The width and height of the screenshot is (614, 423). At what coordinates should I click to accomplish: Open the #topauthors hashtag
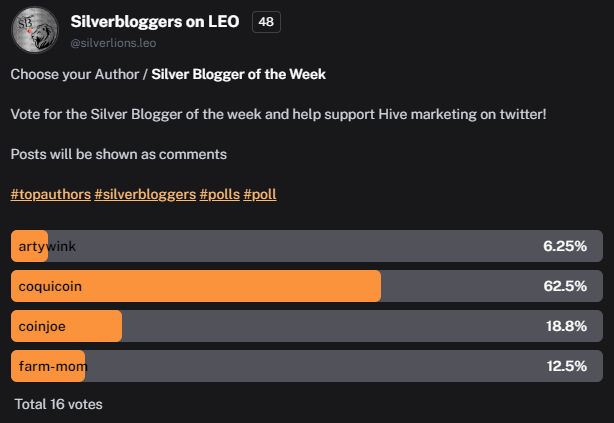(51, 194)
